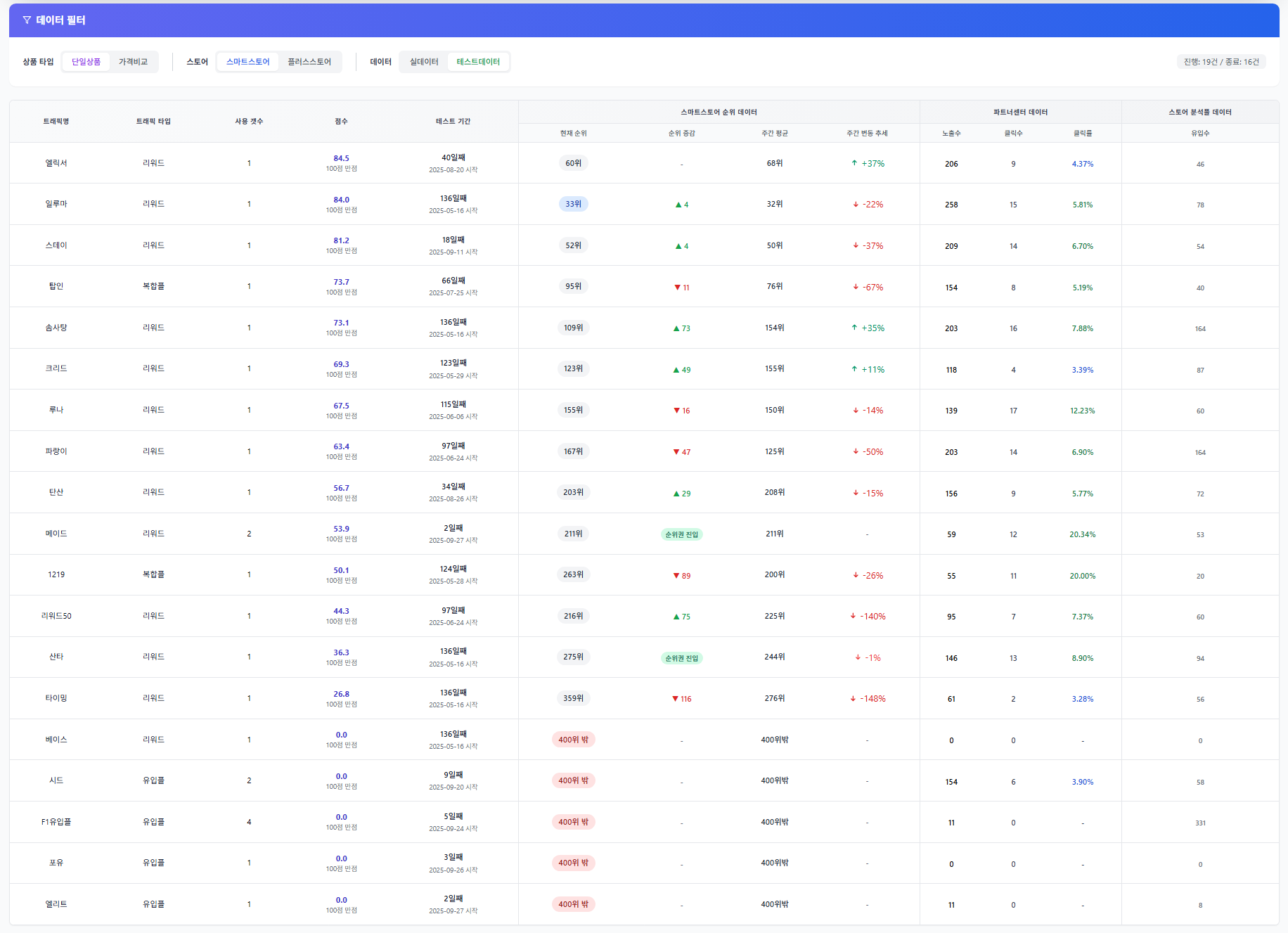Sort by the 트래픽 타입 column header

pos(153,122)
